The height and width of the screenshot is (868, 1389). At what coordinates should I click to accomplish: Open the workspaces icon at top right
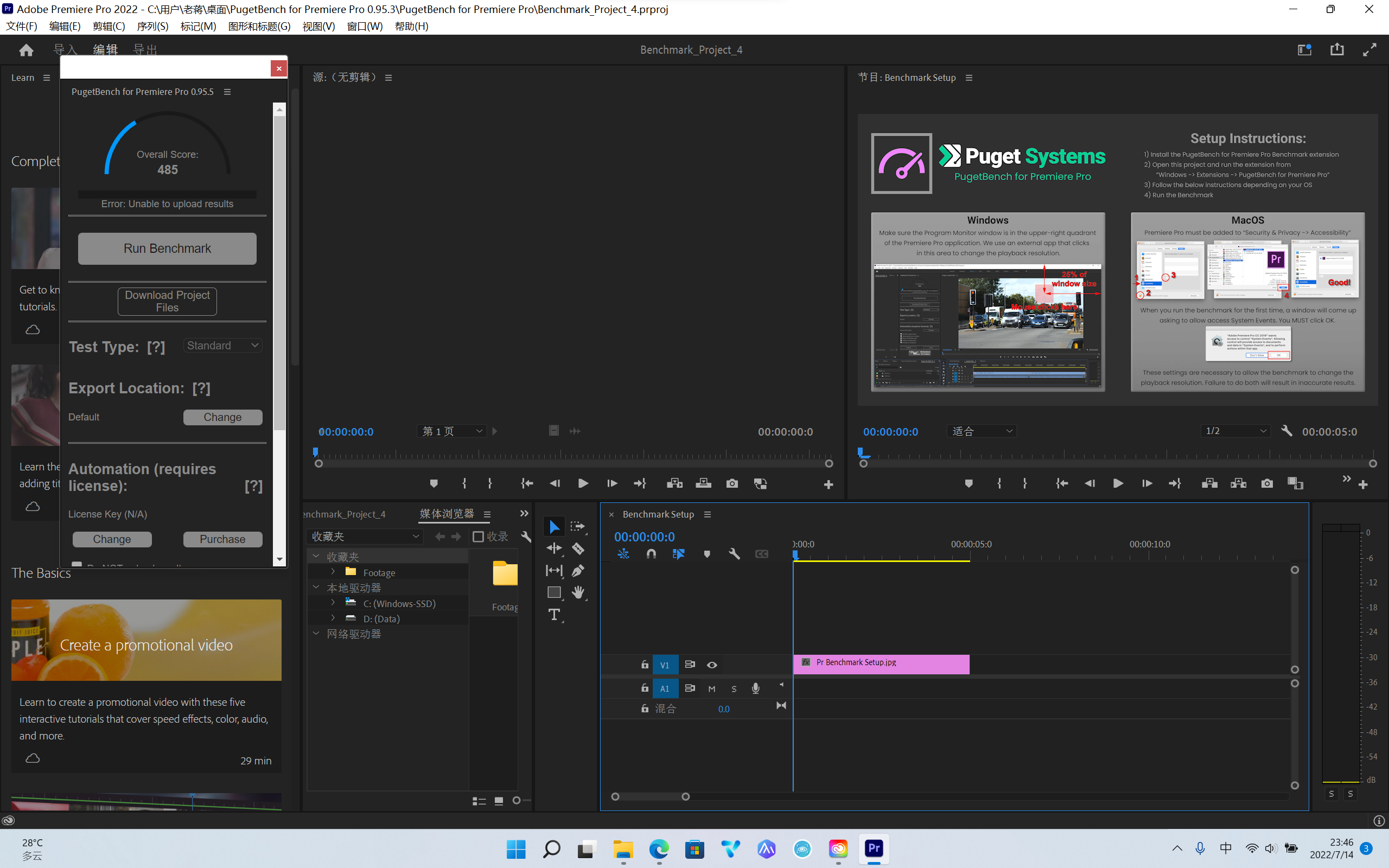[x=1304, y=50]
